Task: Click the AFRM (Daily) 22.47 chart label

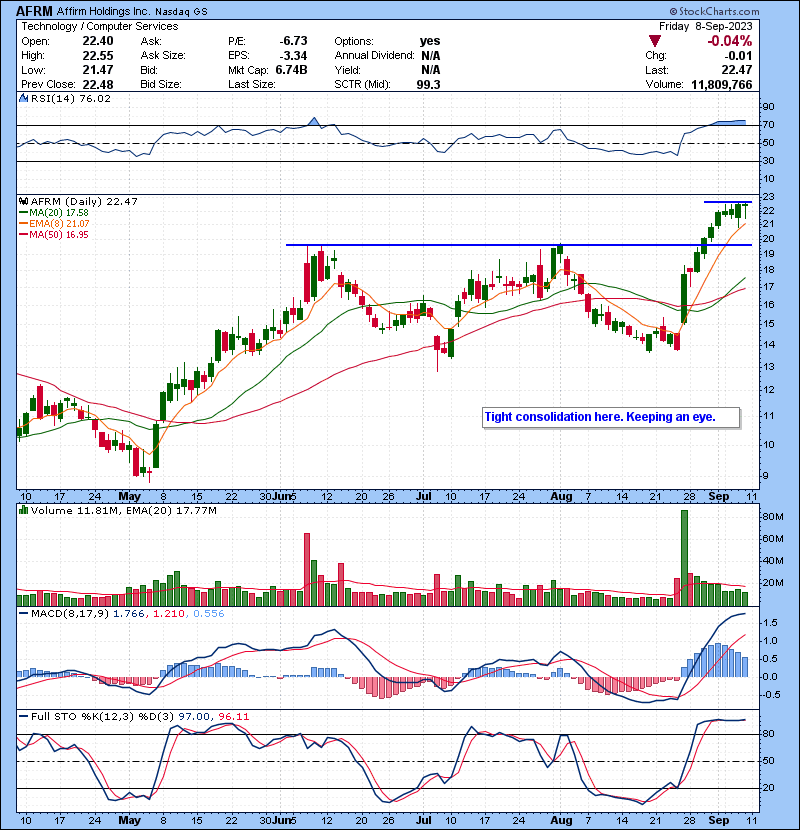Action: pyautogui.click(x=84, y=202)
